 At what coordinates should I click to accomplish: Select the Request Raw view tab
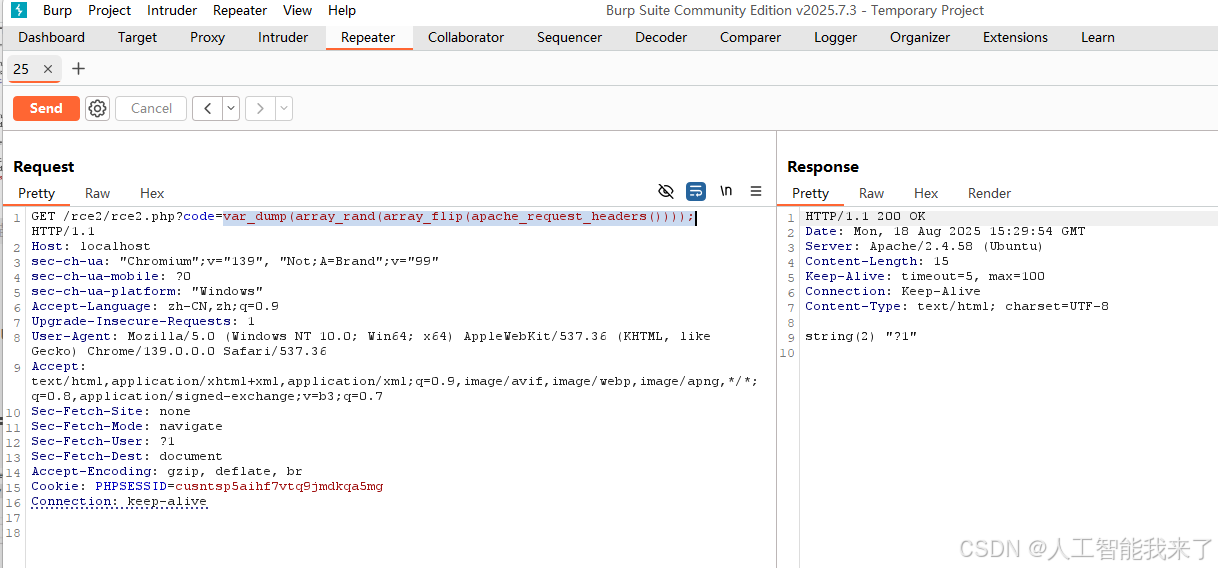98,193
